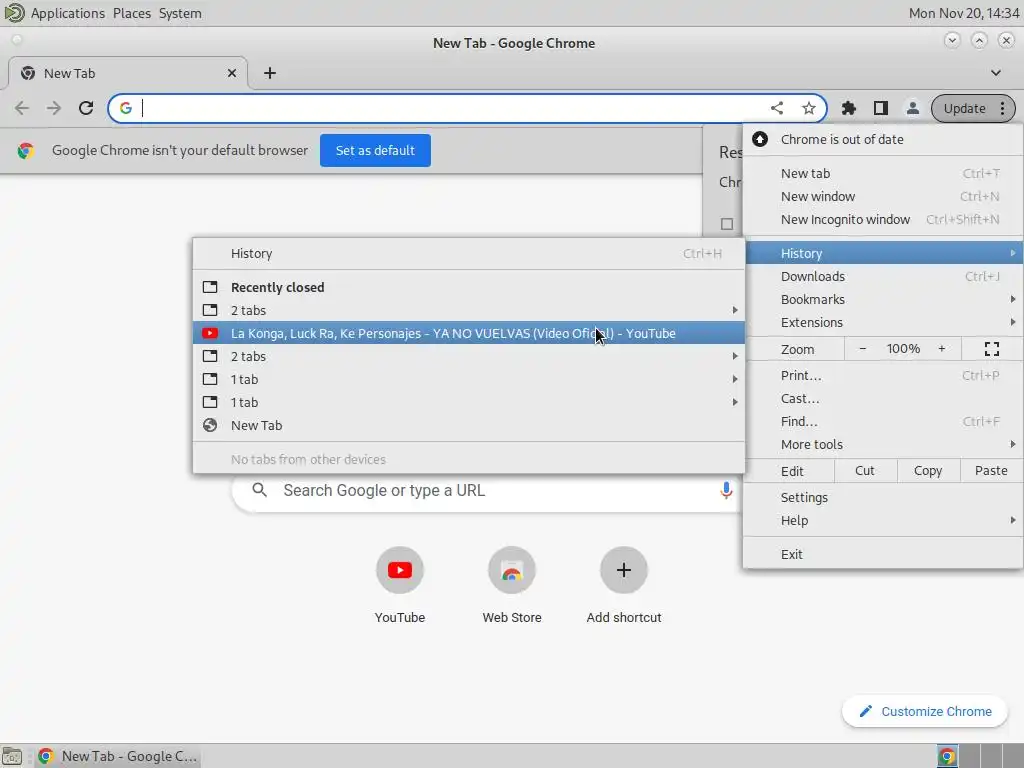Click the show desktop icon in taskbar
1024x768 pixels.
12,756
